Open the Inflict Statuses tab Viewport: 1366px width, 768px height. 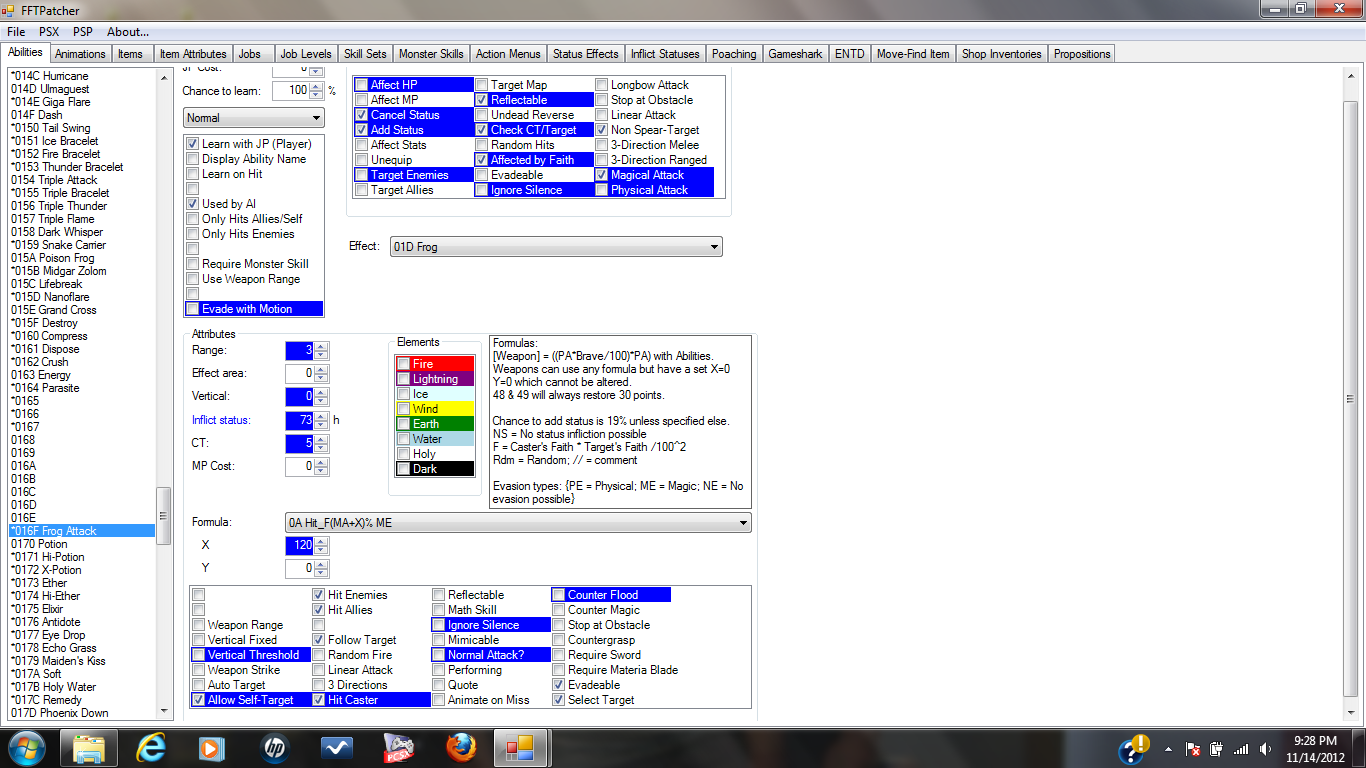(x=665, y=54)
